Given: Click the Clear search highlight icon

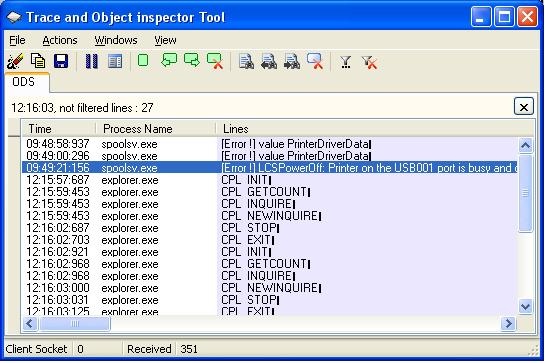Looking at the screenshot, I should tap(315, 61).
